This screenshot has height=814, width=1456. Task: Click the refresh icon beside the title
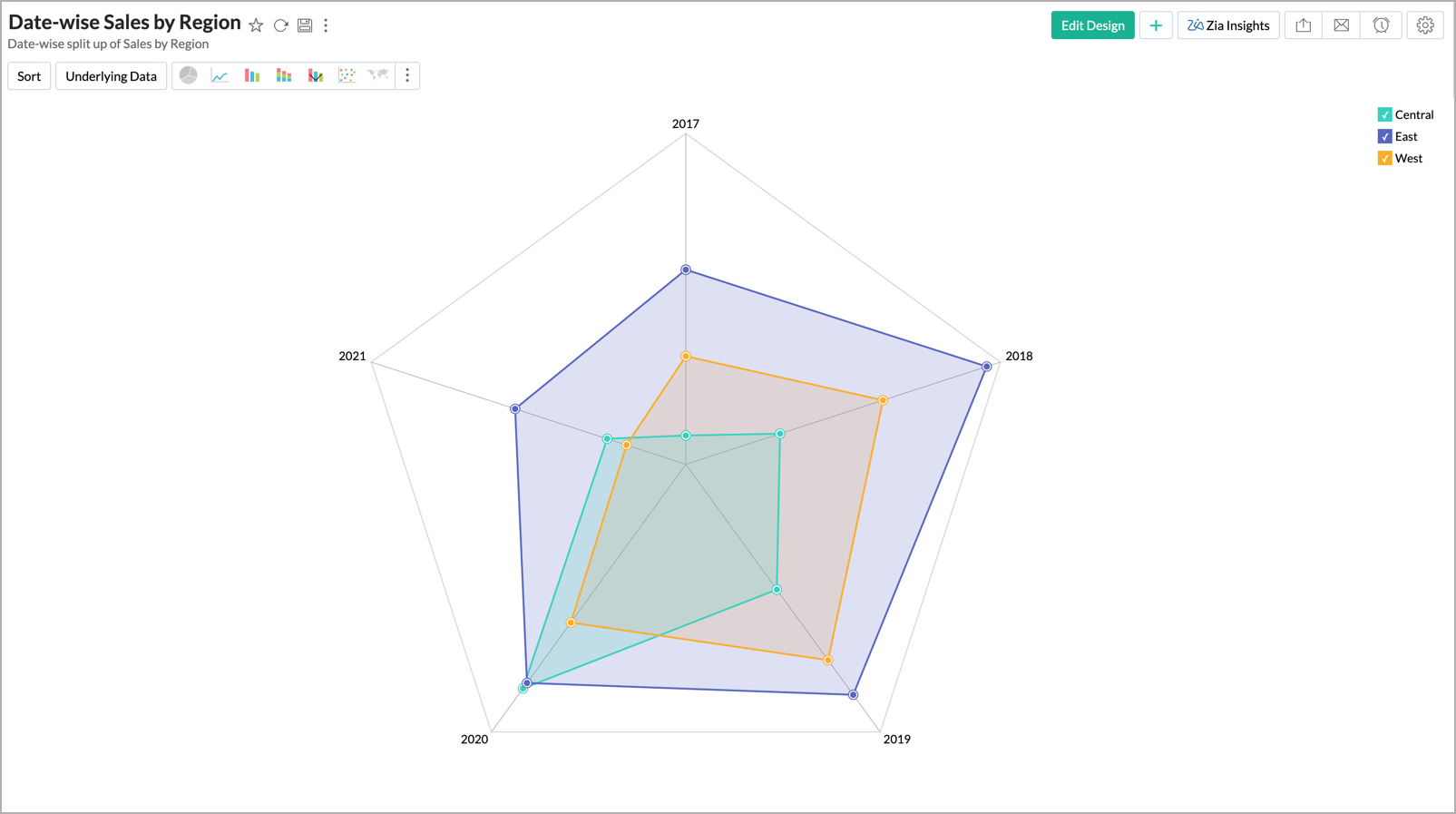[x=281, y=25]
